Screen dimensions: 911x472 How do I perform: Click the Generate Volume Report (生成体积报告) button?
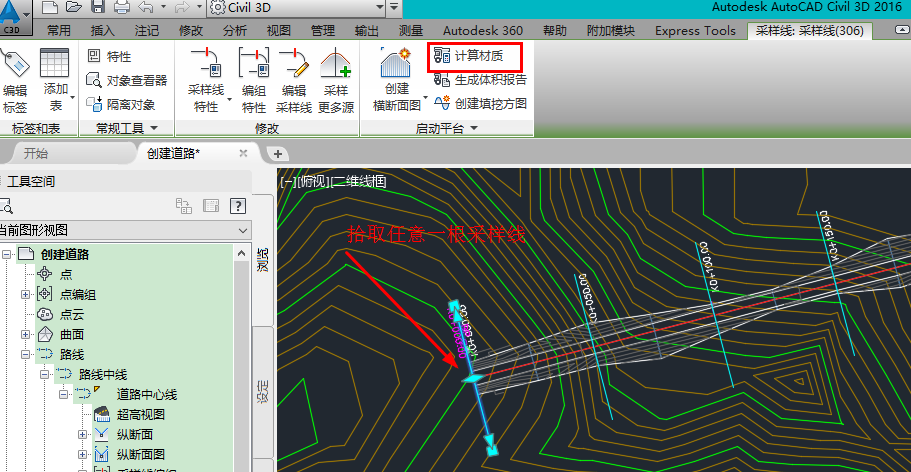480,80
